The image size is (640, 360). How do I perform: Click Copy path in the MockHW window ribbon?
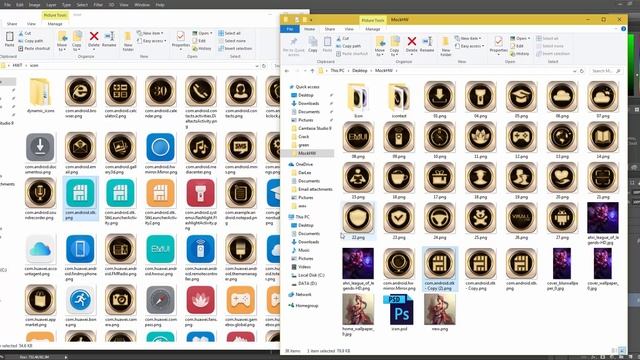[348, 46]
